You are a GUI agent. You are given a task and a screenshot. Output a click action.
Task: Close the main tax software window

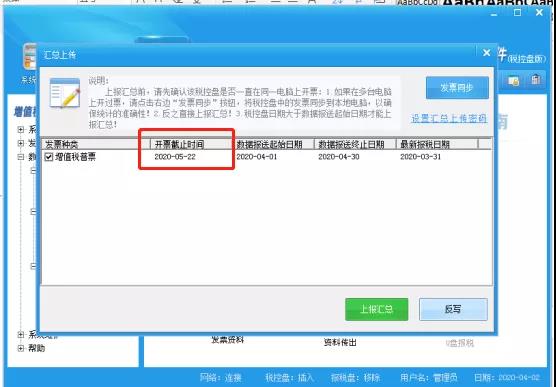tap(539, 13)
